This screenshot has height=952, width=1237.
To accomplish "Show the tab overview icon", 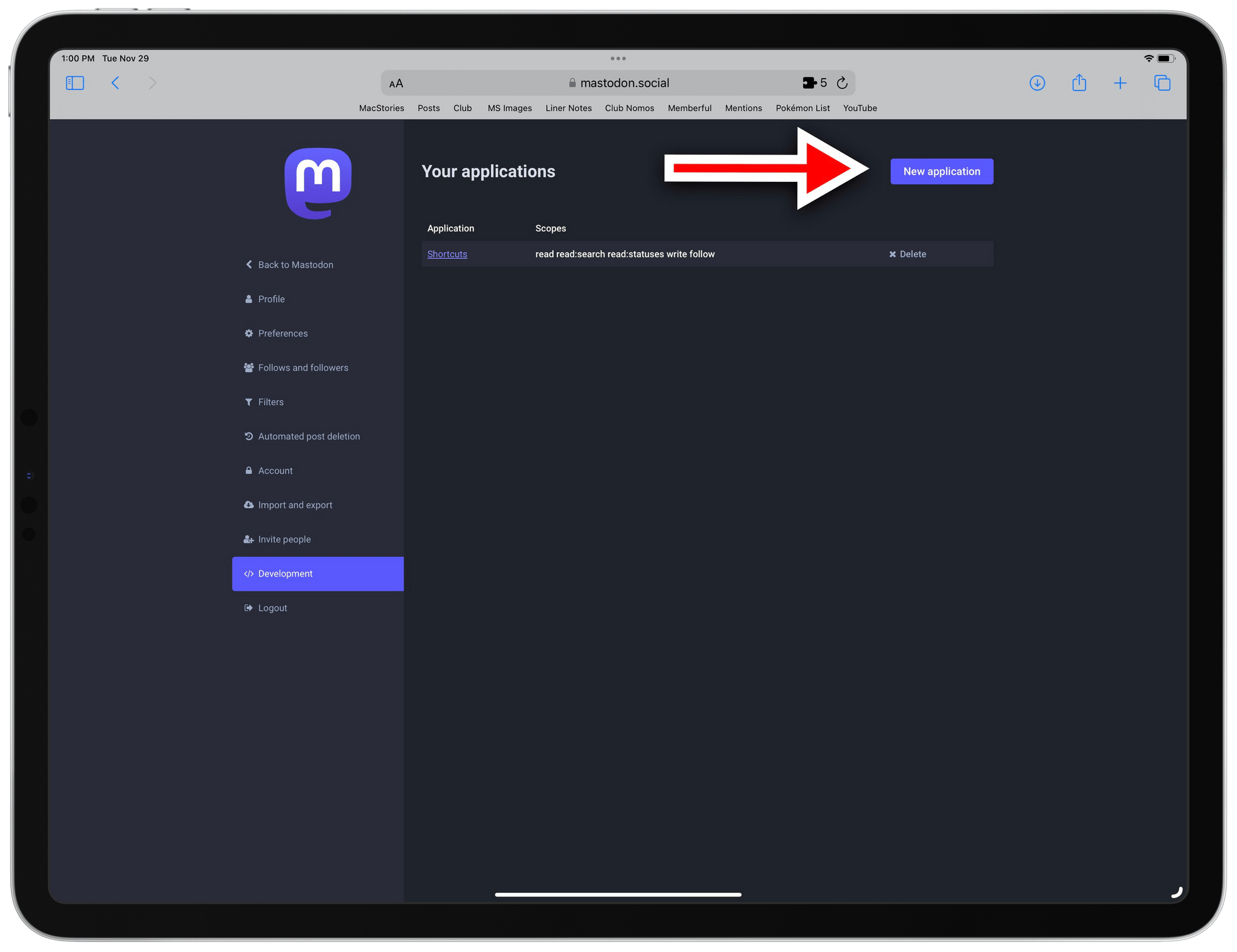I will [x=1162, y=83].
